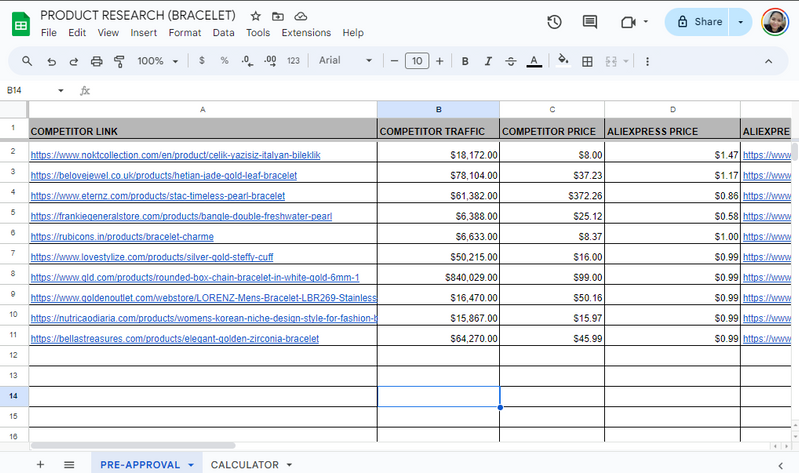Search the menus magnifier icon
This screenshot has width=799, height=473.
tap(27, 61)
